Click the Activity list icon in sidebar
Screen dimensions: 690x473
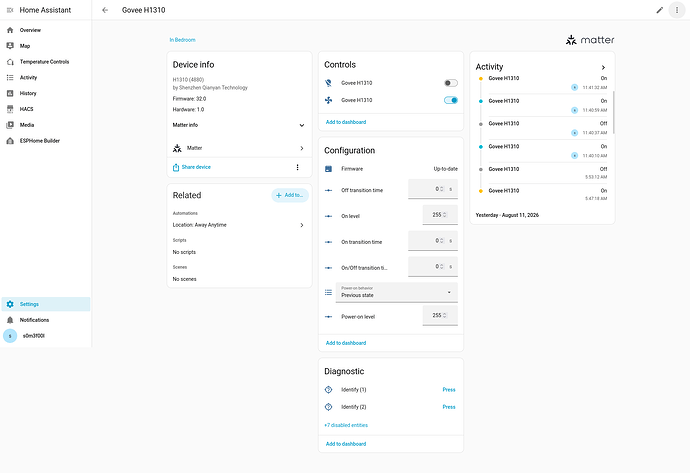10,77
